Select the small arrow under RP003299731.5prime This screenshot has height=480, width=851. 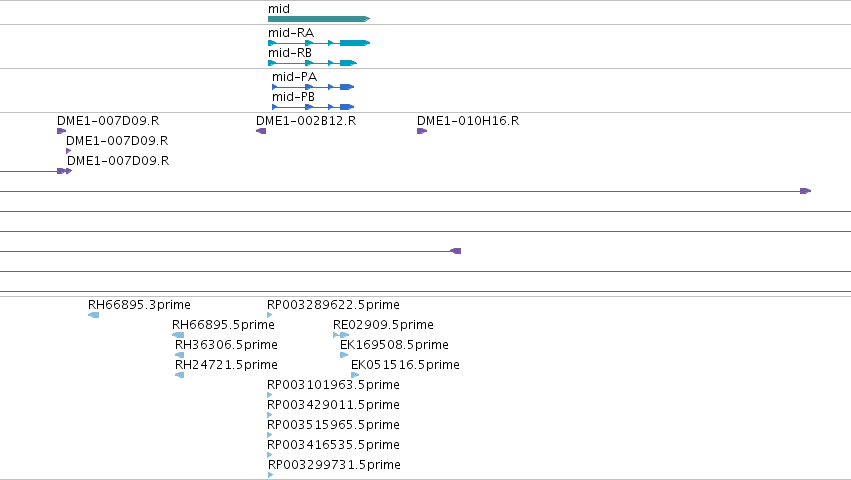click(271, 475)
